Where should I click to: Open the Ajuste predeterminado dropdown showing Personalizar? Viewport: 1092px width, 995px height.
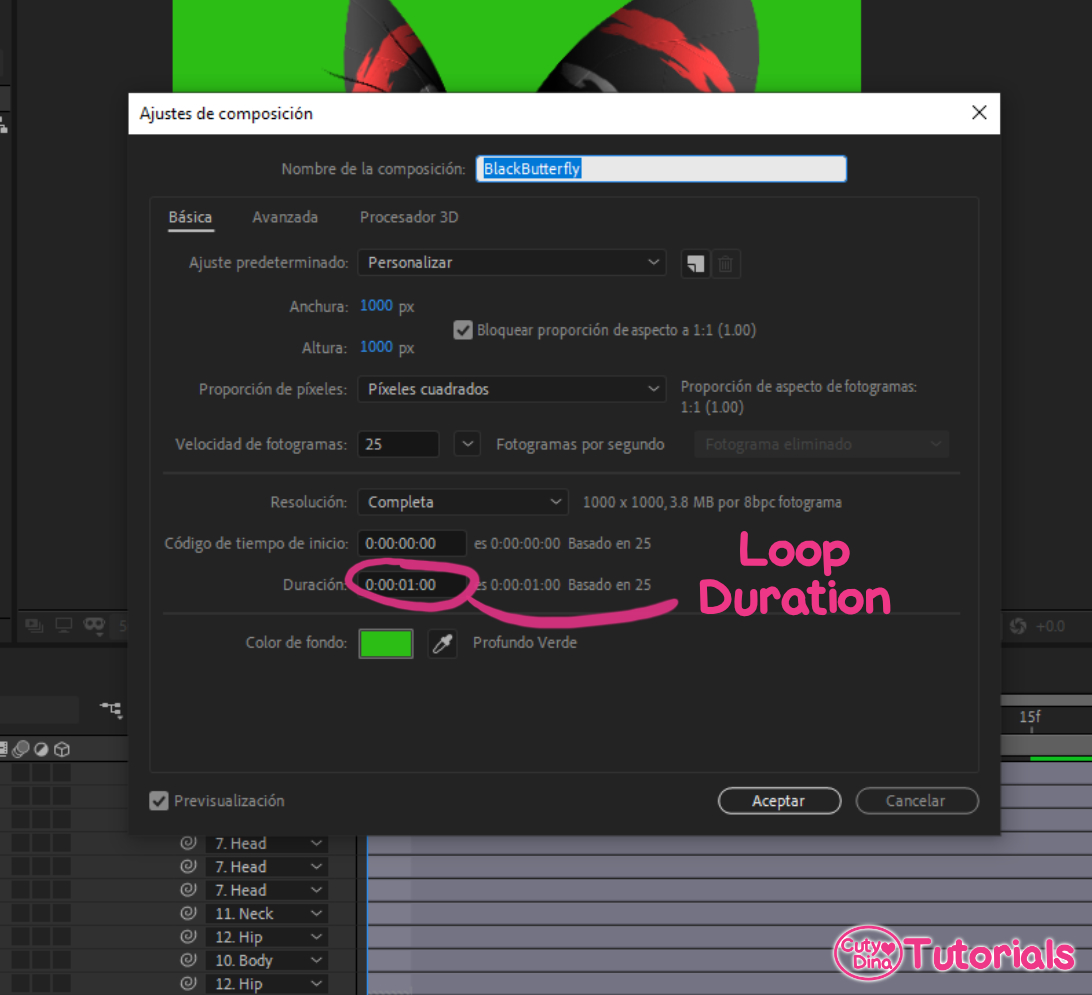tap(512, 264)
